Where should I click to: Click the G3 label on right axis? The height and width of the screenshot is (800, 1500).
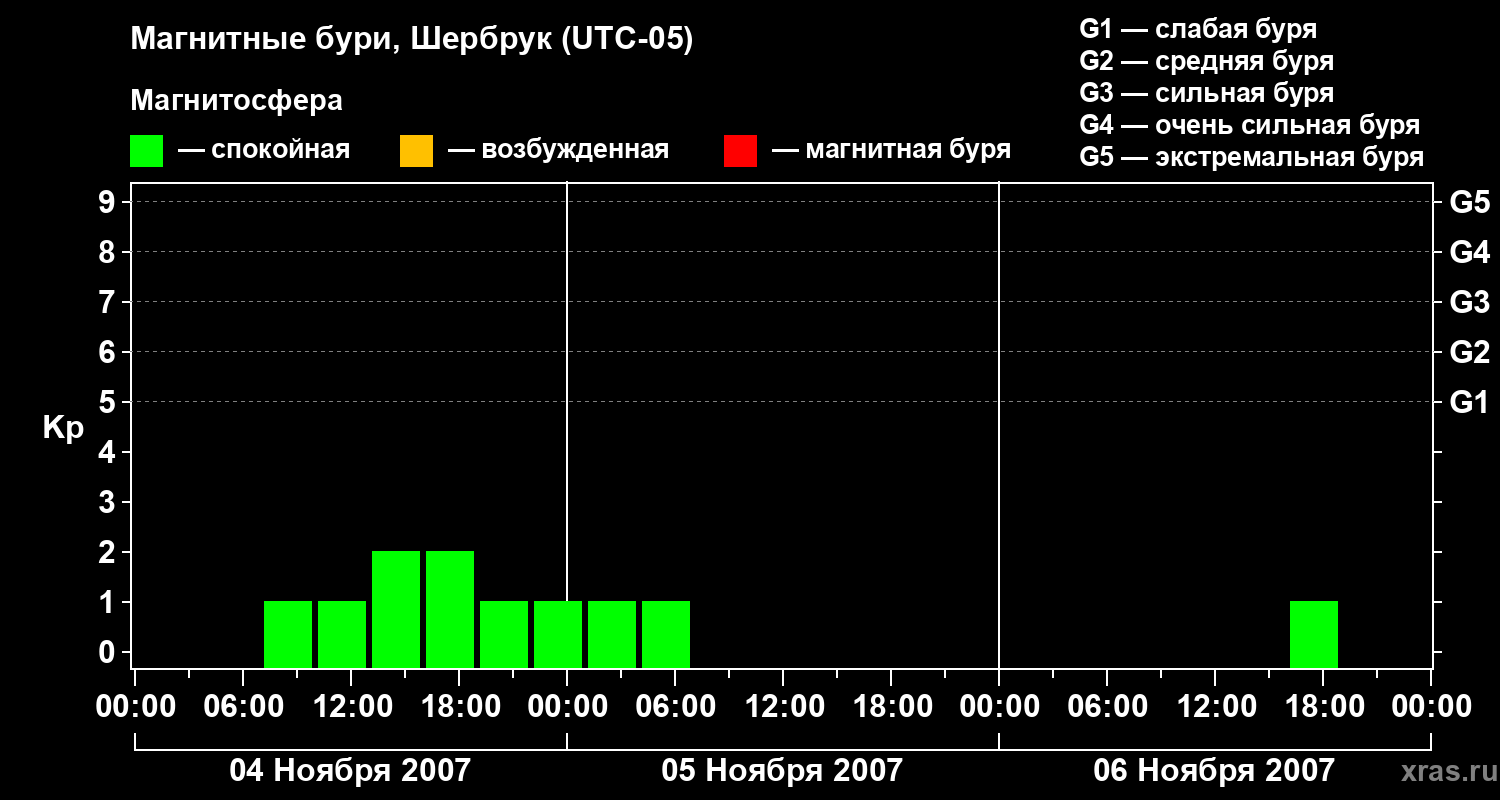point(1470,302)
